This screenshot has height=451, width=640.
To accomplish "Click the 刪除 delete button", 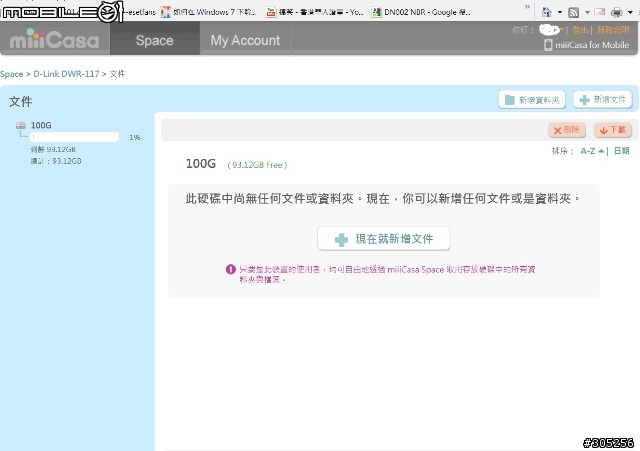I will click(x=567, y=130).
